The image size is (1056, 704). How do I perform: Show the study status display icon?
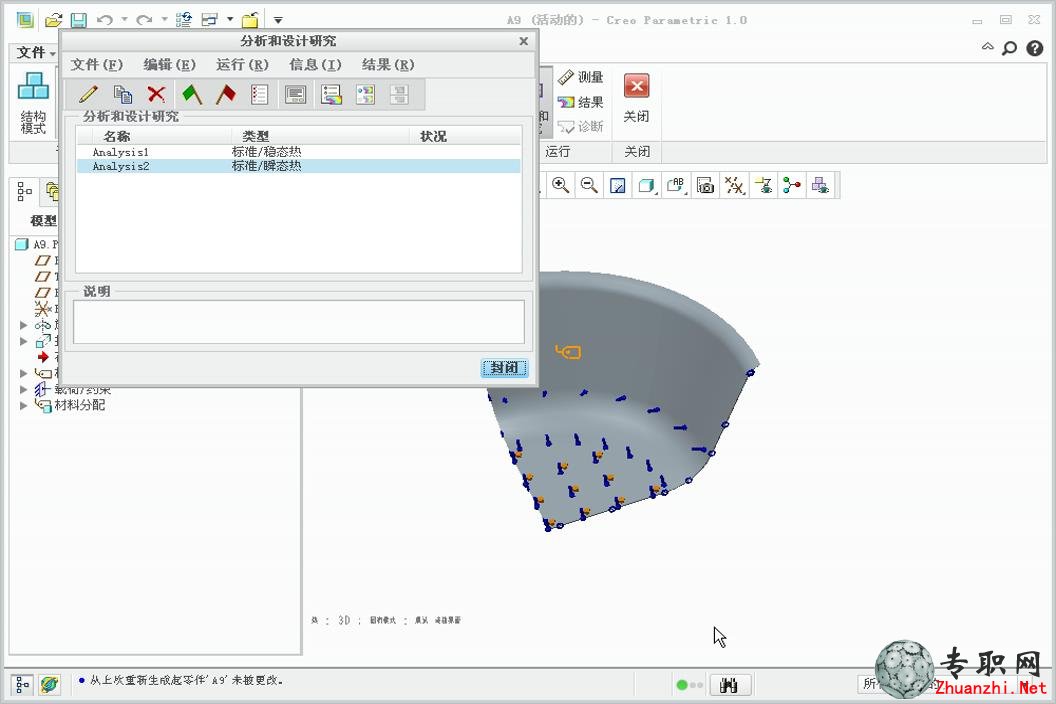point(296,94)
